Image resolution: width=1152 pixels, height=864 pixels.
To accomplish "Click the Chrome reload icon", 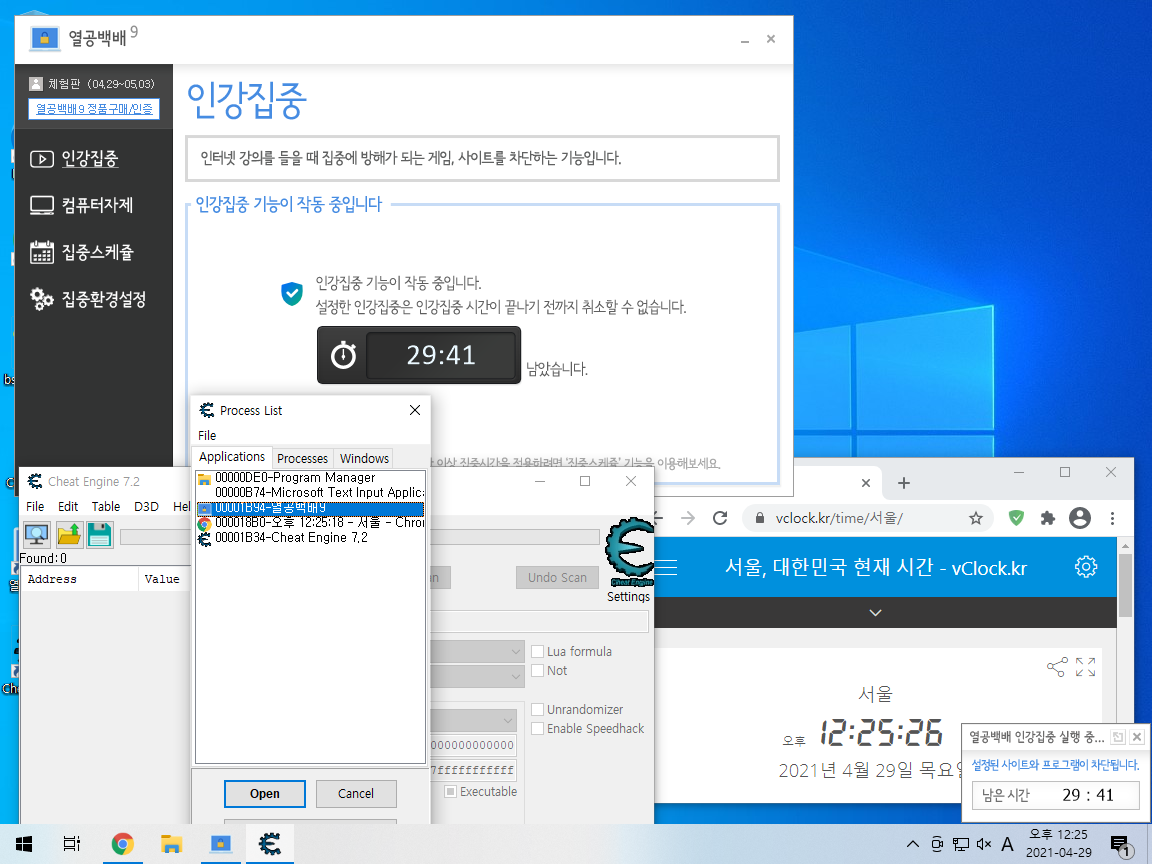I will (x=720, y=518).
